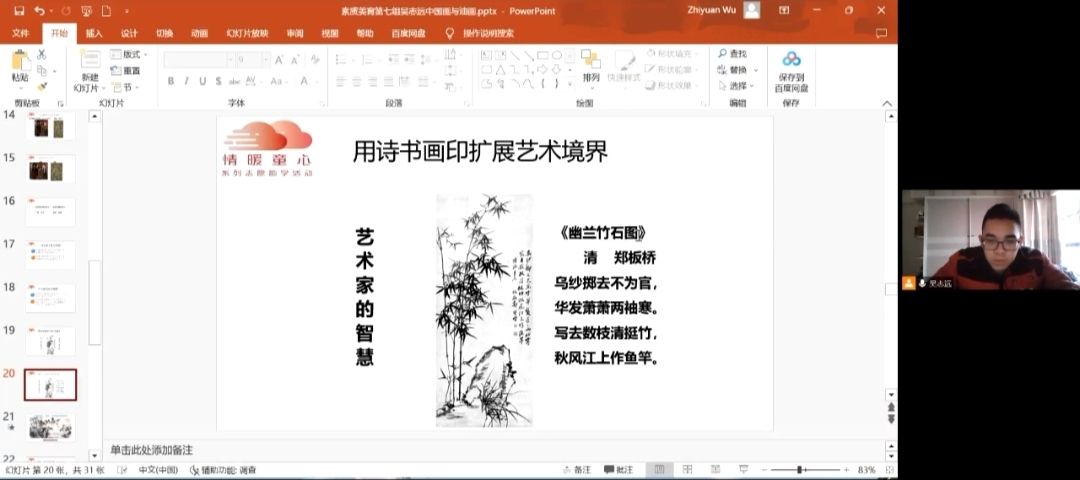This screenshot has height=480, width=1080.
Task: Select the right arrow shape in gallery
Action: click(543, 70)
